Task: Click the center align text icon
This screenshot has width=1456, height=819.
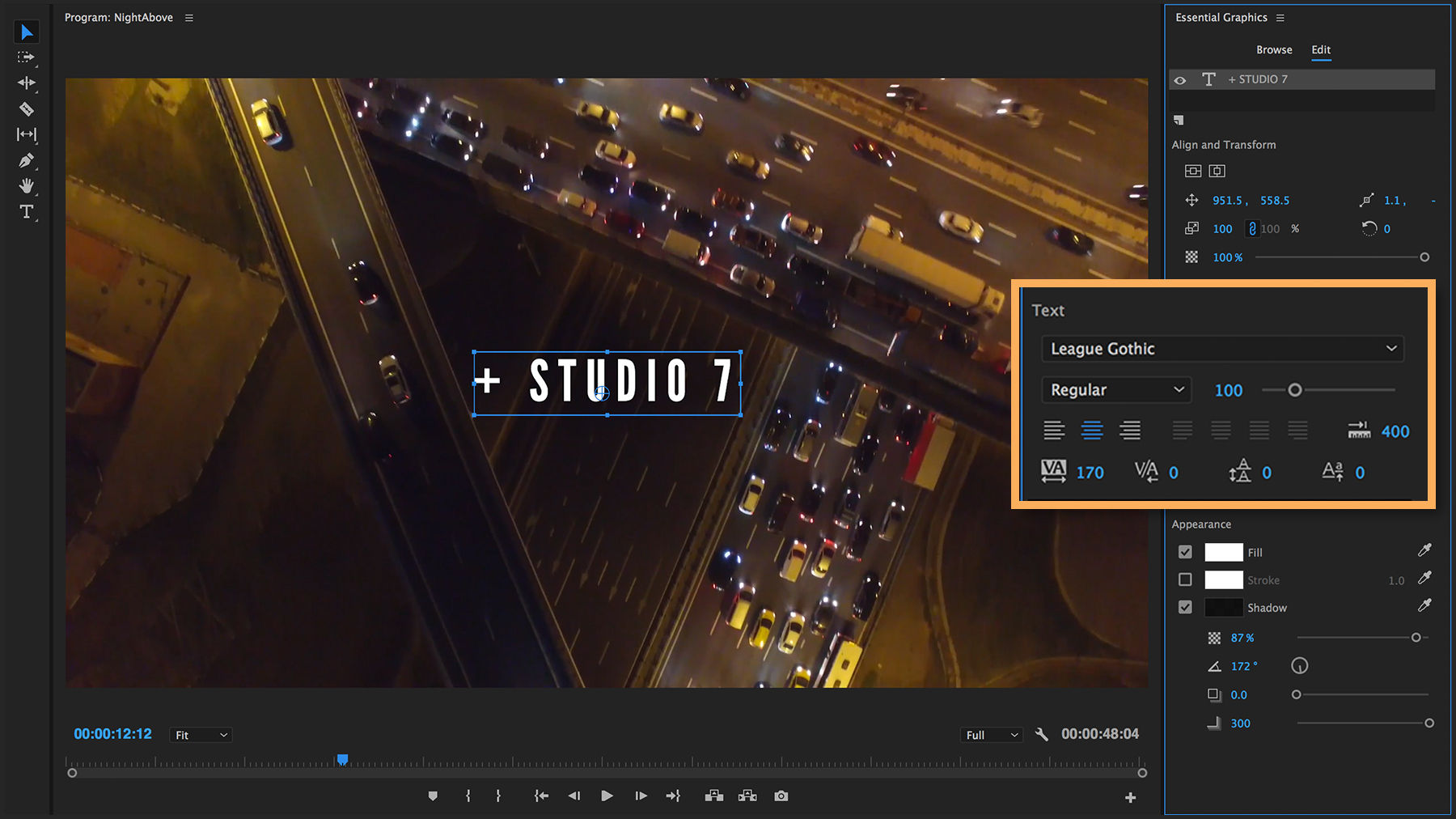Action: [x=1092, y=430]
